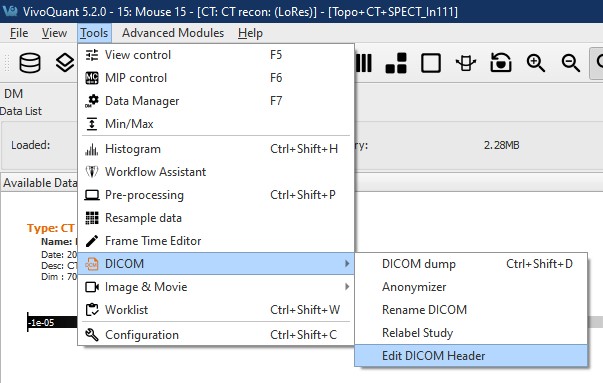Screen dimensions: 603x383
Task: Click the Histogram bars icon
Action: [92, 149]
